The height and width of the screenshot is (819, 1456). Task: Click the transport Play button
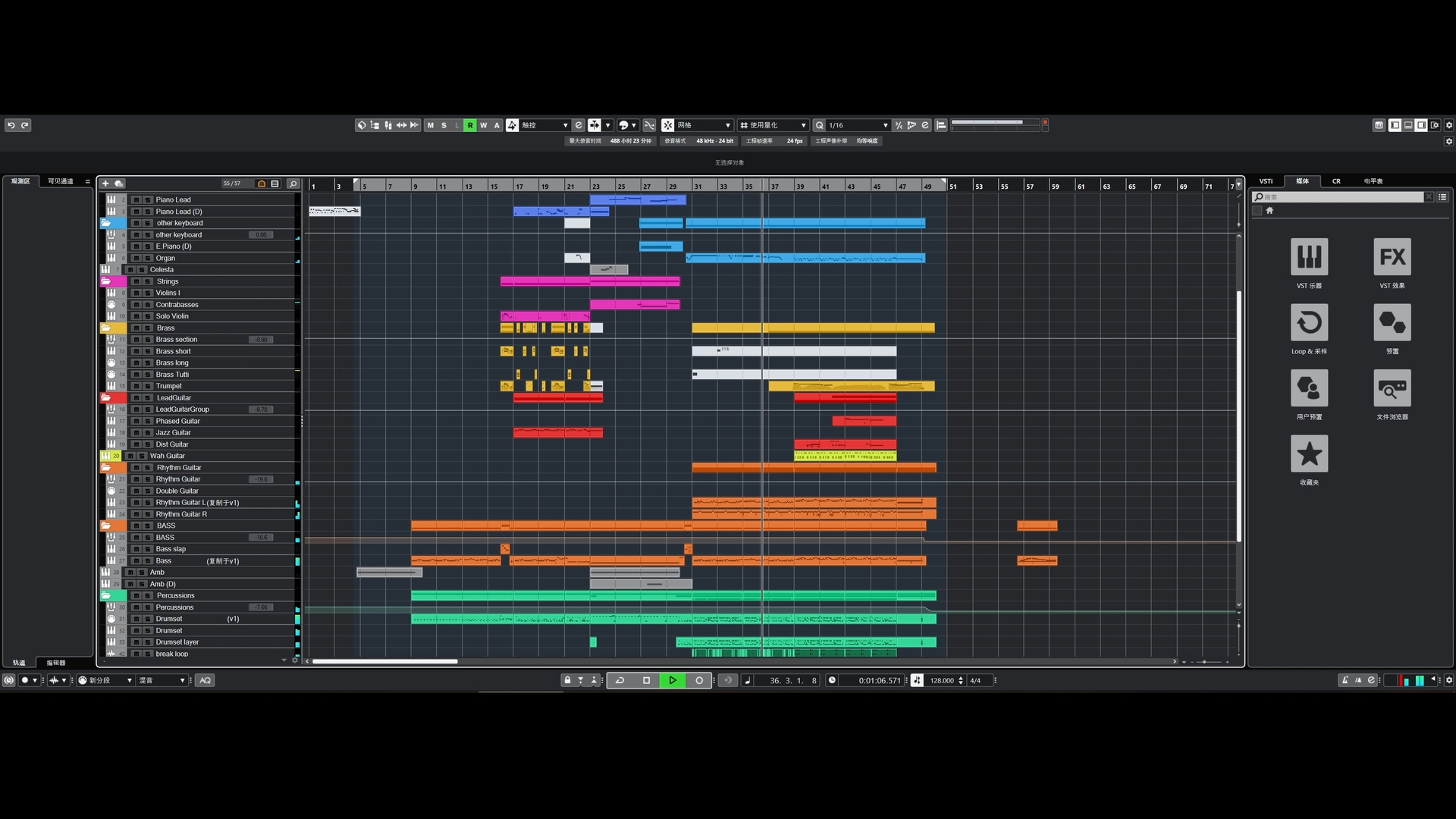pyautogui.click(x=673, y=680)
